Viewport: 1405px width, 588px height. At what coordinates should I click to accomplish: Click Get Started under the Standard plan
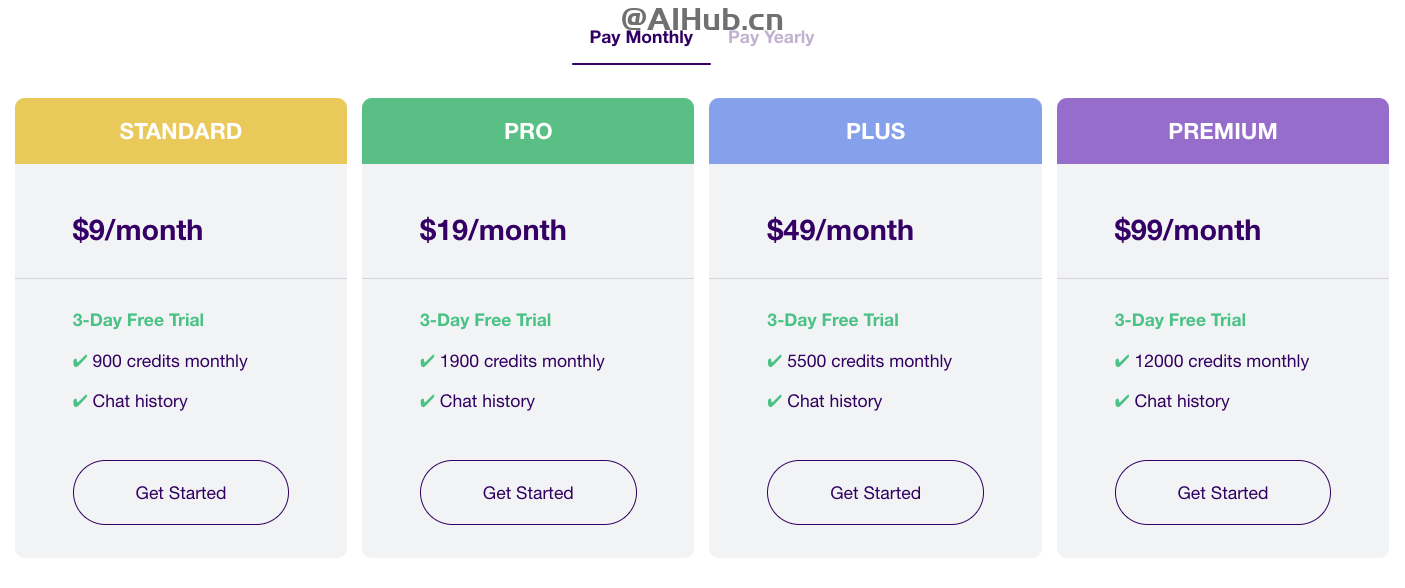click(x=181, y=493)
